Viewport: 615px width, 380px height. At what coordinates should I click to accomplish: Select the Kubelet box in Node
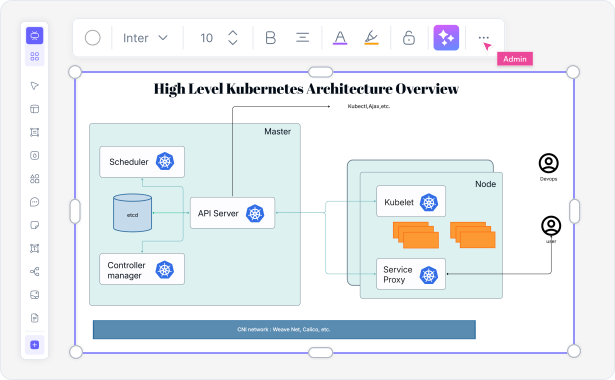pyautogui.click(x=411, y=201)
